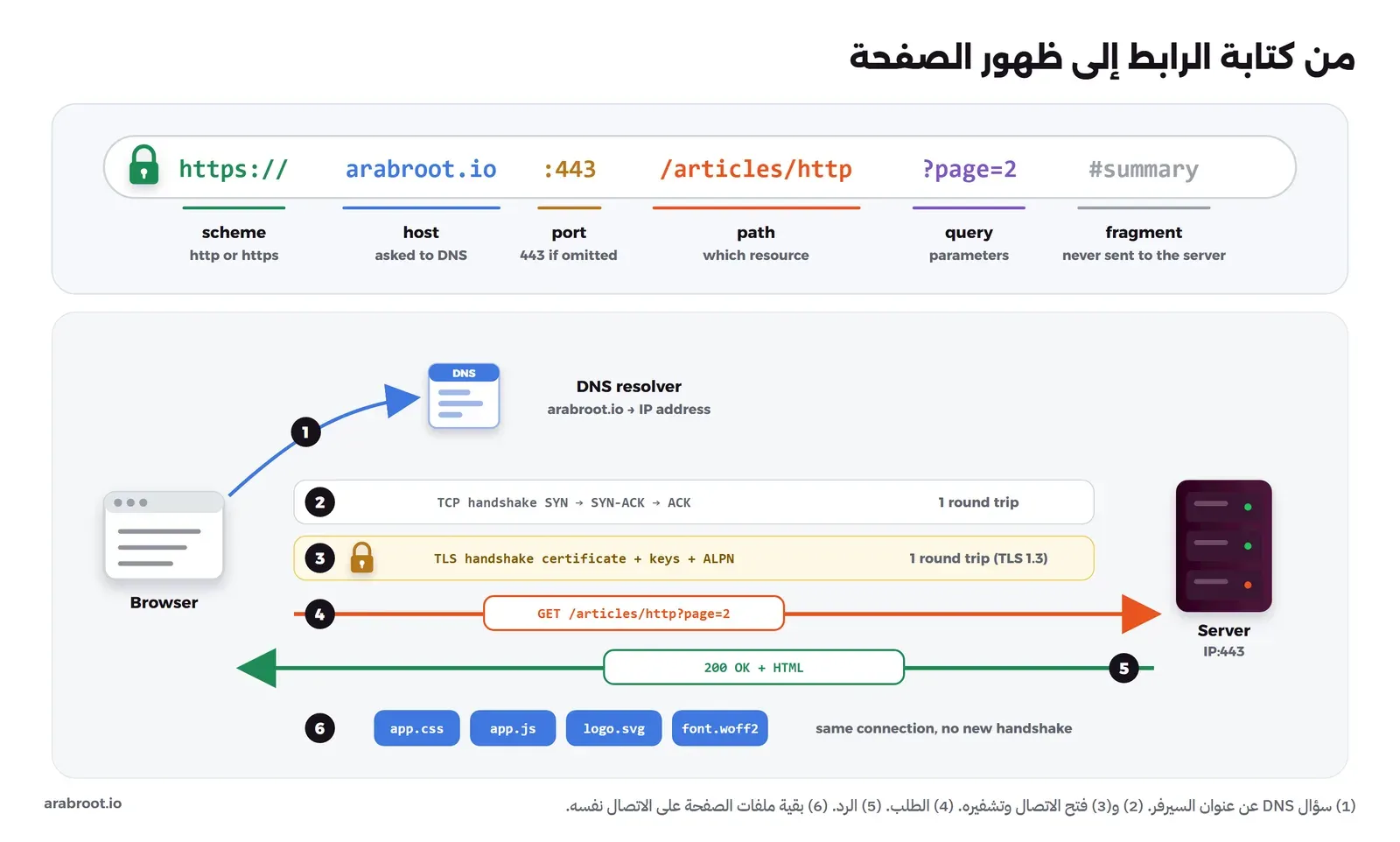Click the TCP handshake SYN text
Screen dimensions: 1400x842
click(x=563, y=502)
